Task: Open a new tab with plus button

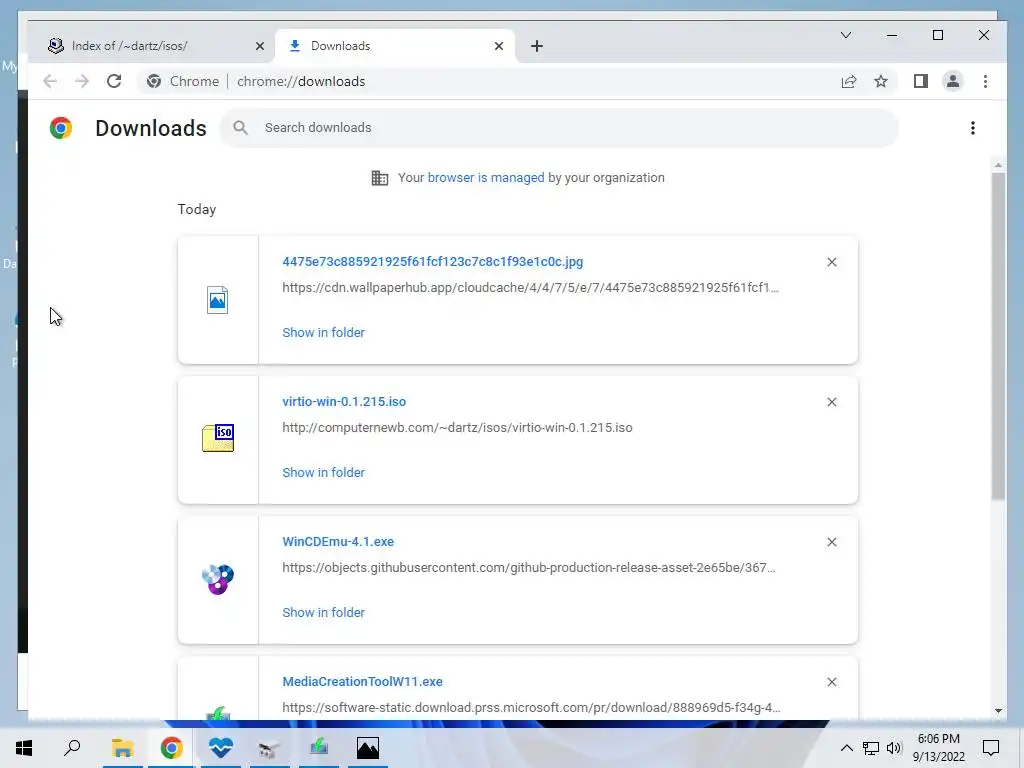Action: [x=537, y=46]
